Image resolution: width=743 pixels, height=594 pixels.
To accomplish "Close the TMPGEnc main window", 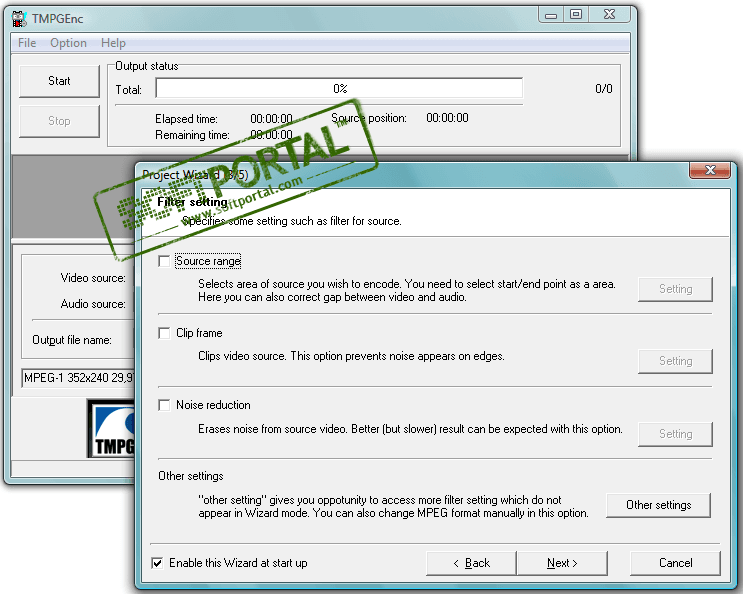I will click(609, 15).
